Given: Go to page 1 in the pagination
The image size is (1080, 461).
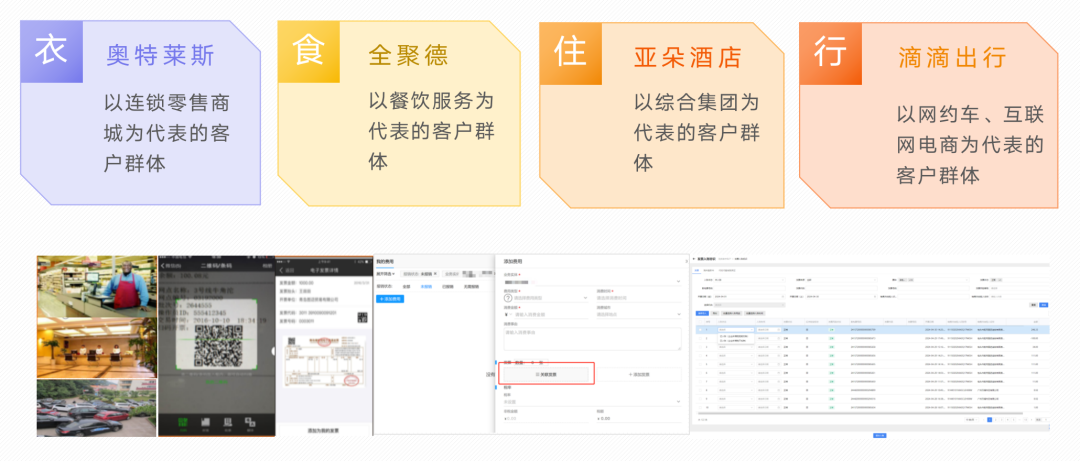Looking at the screenshot, I should coord(990,420).
